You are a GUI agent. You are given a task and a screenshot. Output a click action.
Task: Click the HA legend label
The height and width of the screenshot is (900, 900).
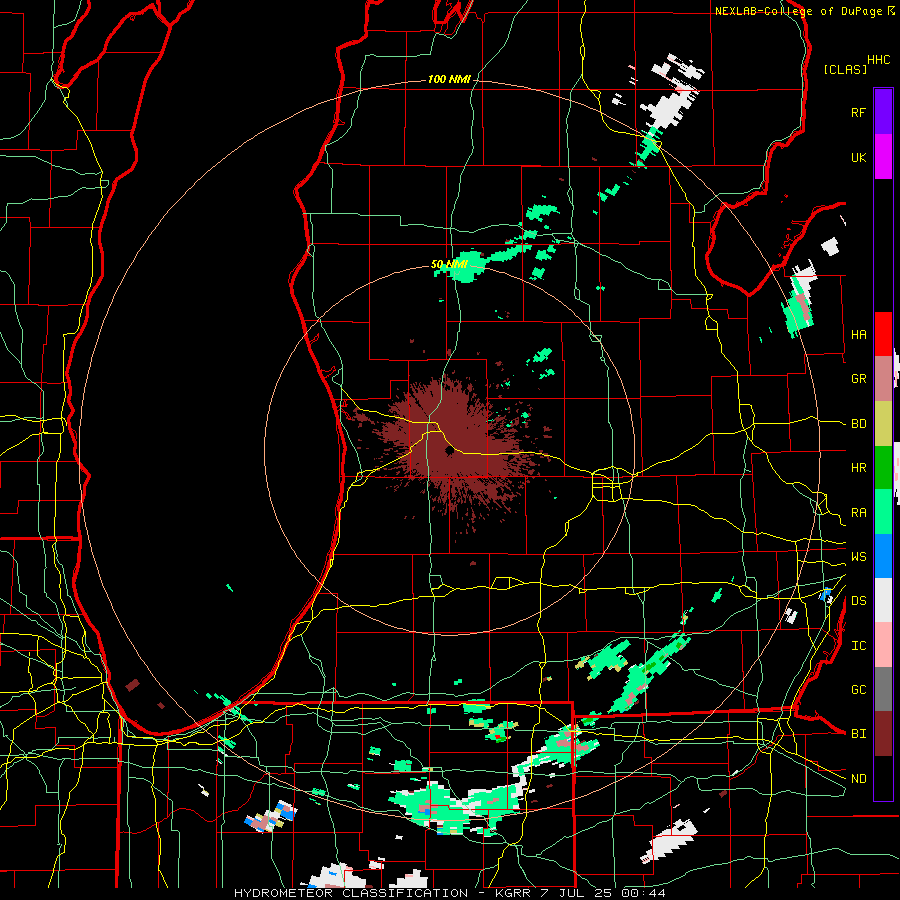[859, 335]
